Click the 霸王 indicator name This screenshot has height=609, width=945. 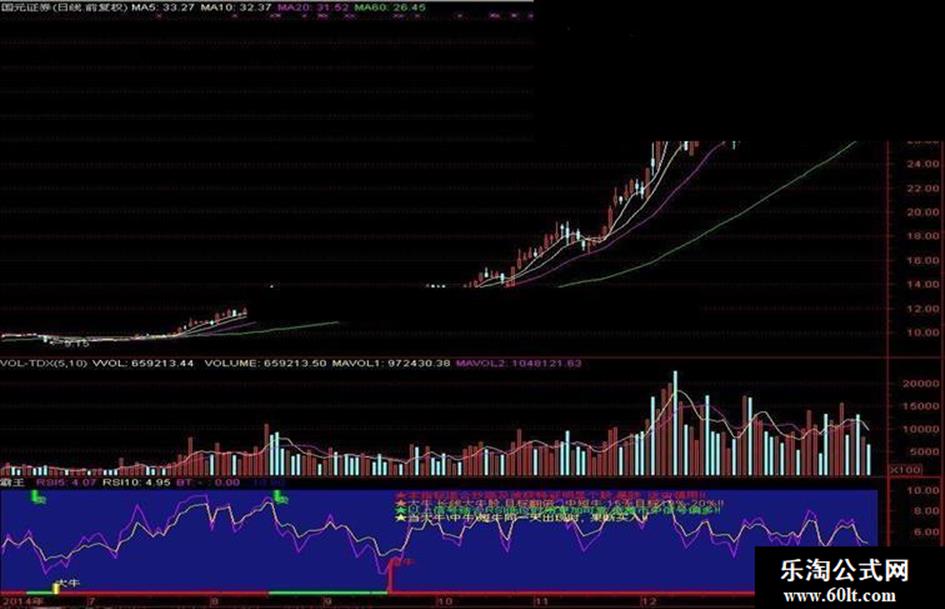[x=11, y=482]
